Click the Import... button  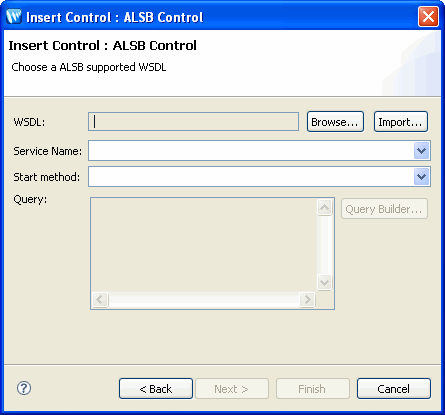401,122
